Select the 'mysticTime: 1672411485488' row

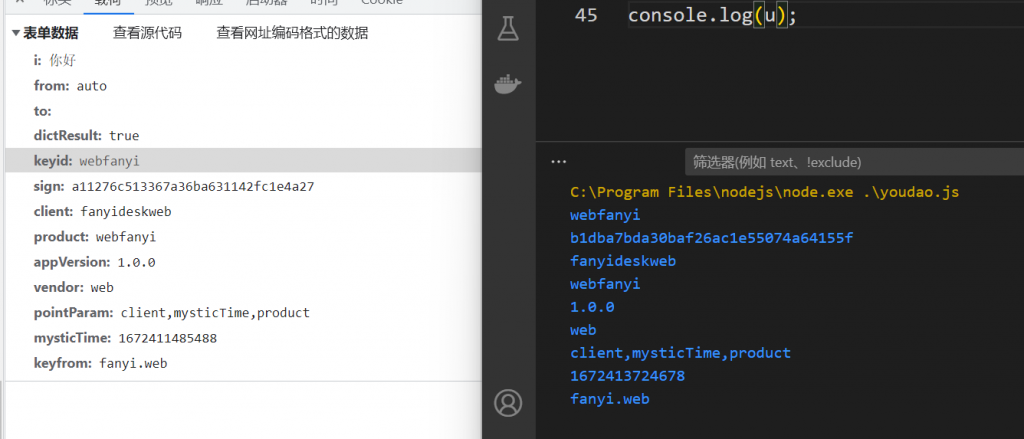pos(243,338)
